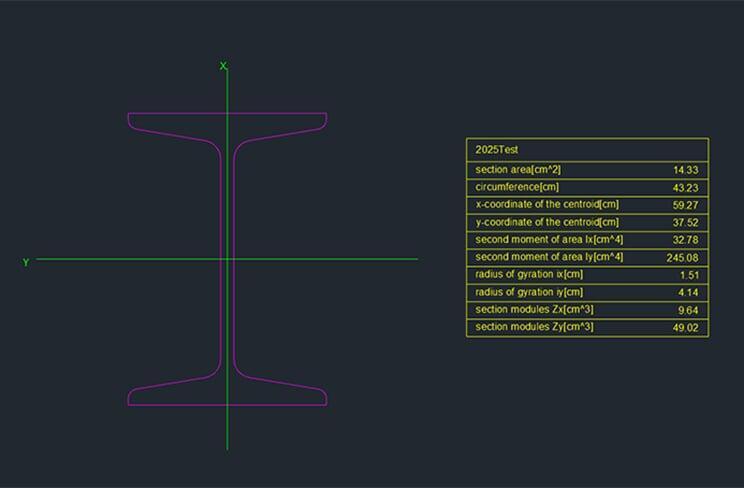Click second moment of area Ix label

click(x=549, y=239)
